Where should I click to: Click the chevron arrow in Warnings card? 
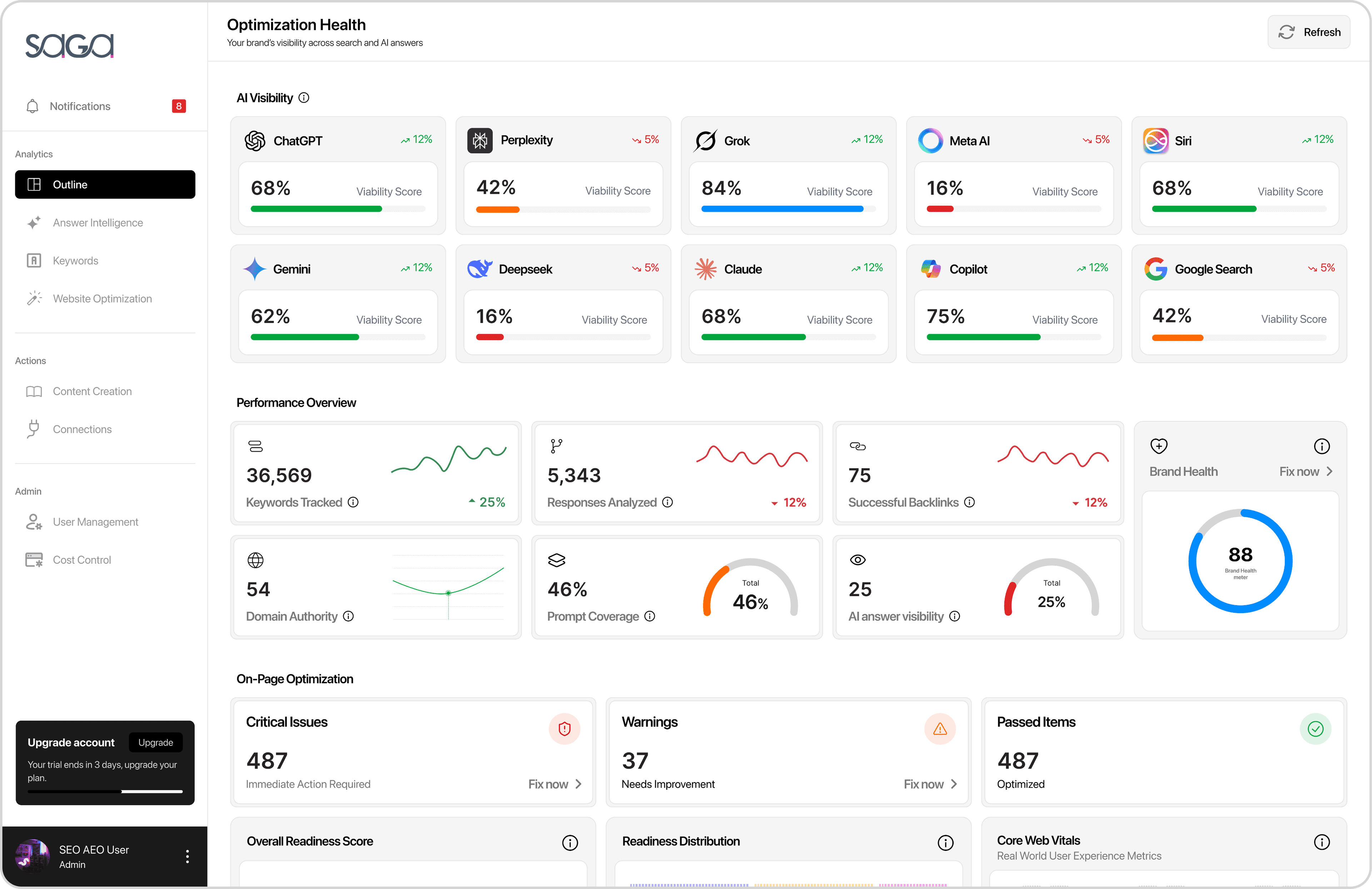pyautogui.click(x=954, y=784)
